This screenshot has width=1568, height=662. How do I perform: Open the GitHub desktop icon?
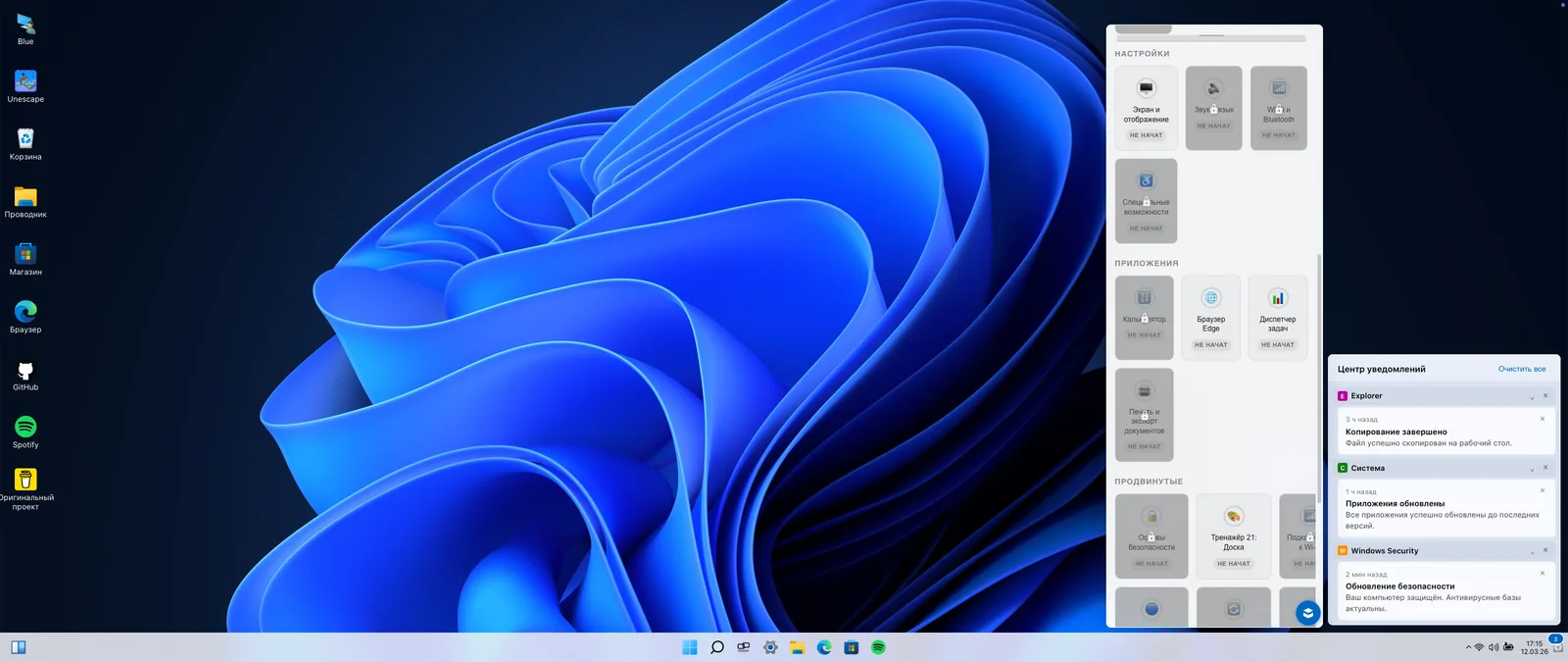[25, 371]
